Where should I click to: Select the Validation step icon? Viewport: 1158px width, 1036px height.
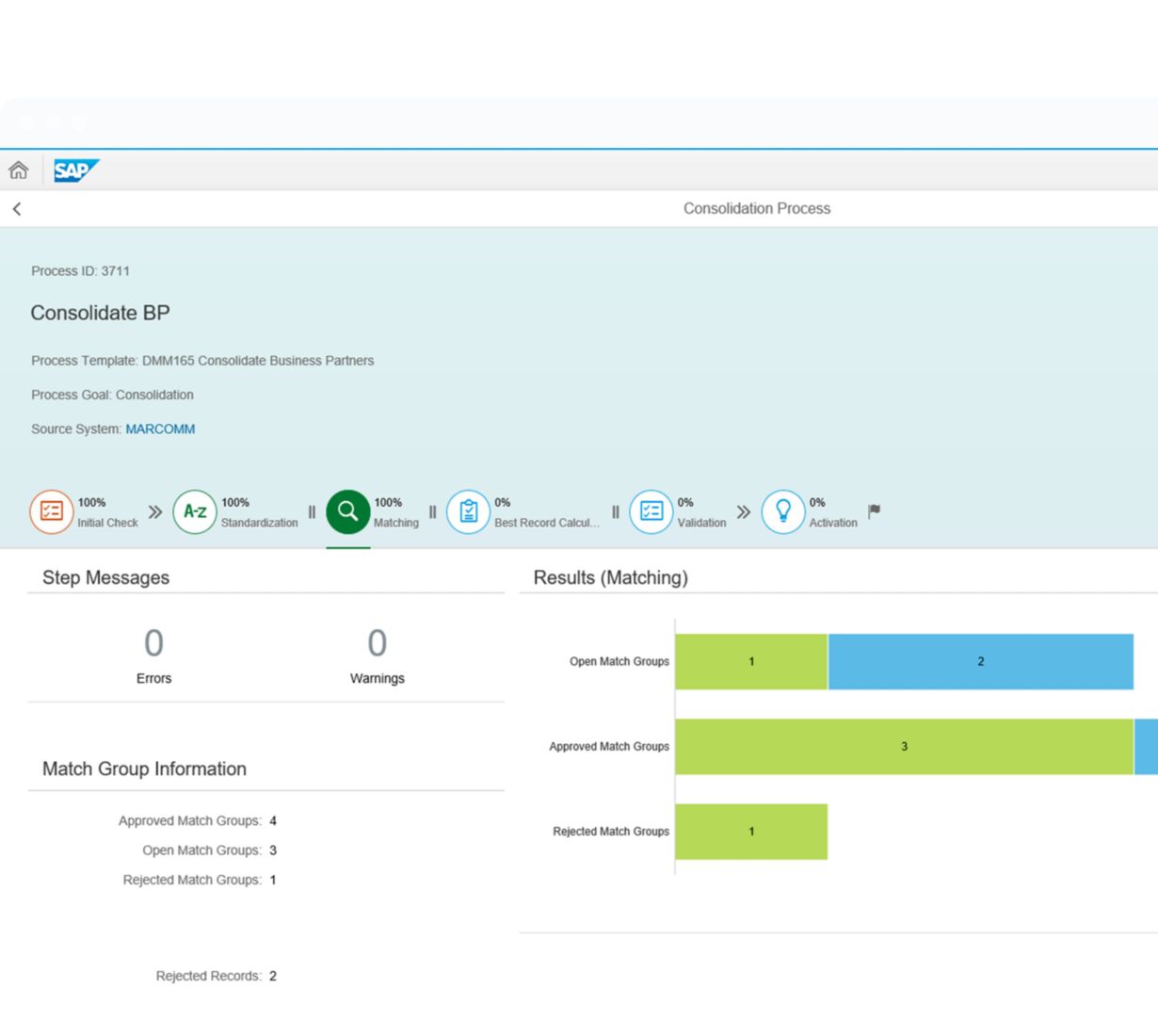coord(651,511)
